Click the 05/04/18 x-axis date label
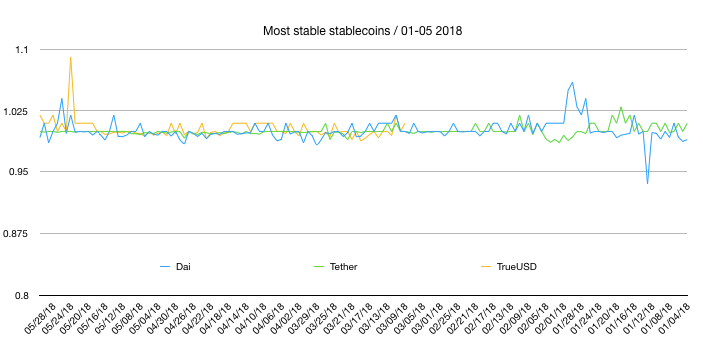Screen dimensions: 703x362 click(x=146, y=318)
